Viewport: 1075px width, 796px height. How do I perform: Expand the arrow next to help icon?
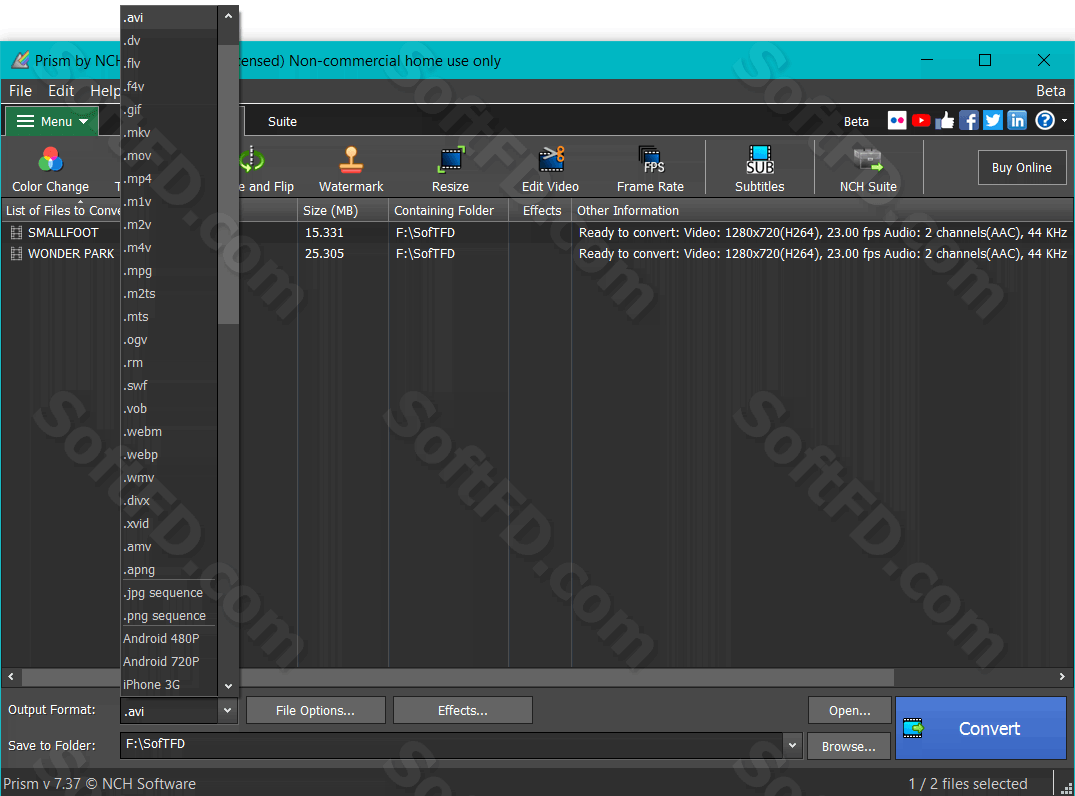tap(1064, 121)
